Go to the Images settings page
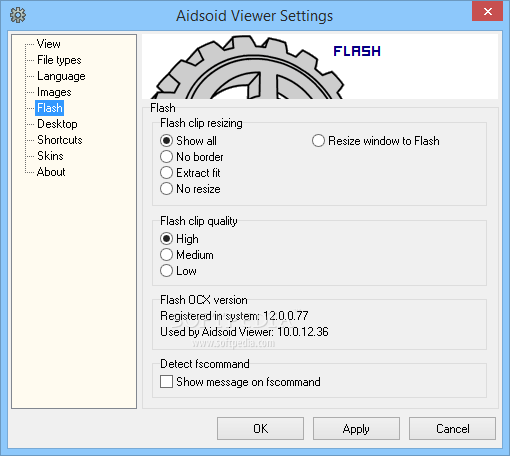 click(x=54, y=92)
